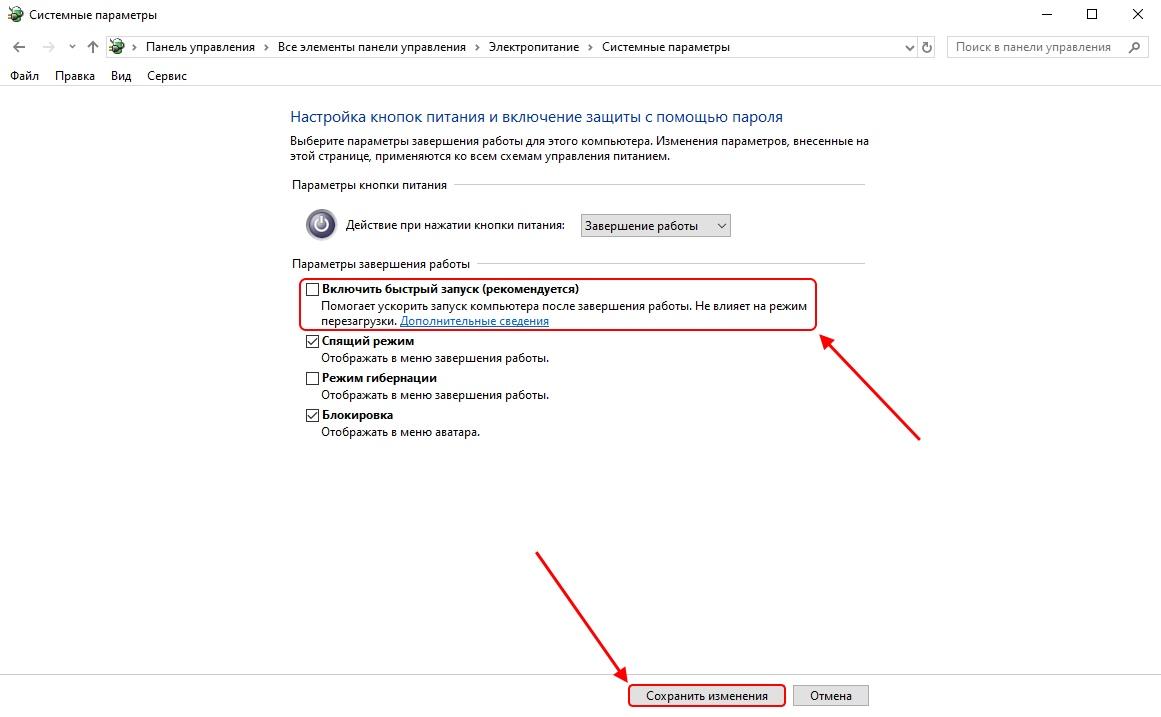
Task: Check the Режим гибернации checkbox
Action: coord(312,378)
